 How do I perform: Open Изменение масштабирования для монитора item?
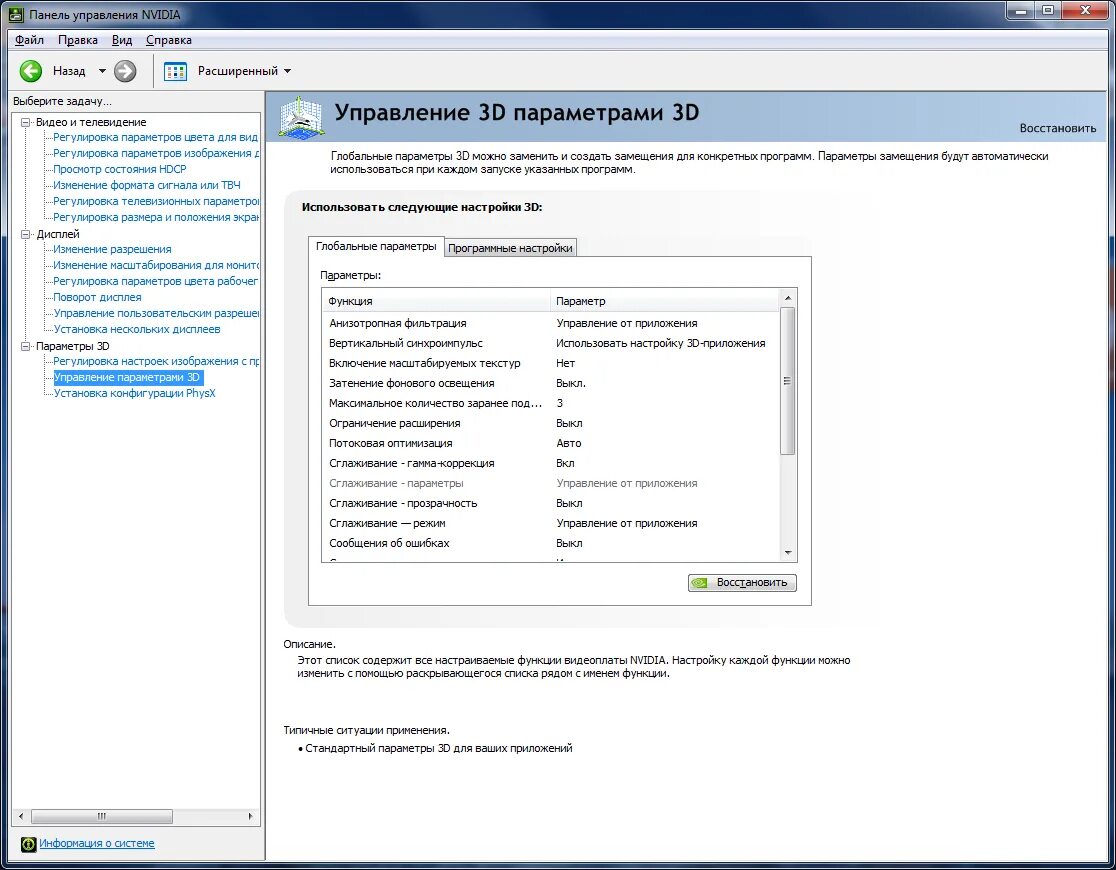click(156, 266)
